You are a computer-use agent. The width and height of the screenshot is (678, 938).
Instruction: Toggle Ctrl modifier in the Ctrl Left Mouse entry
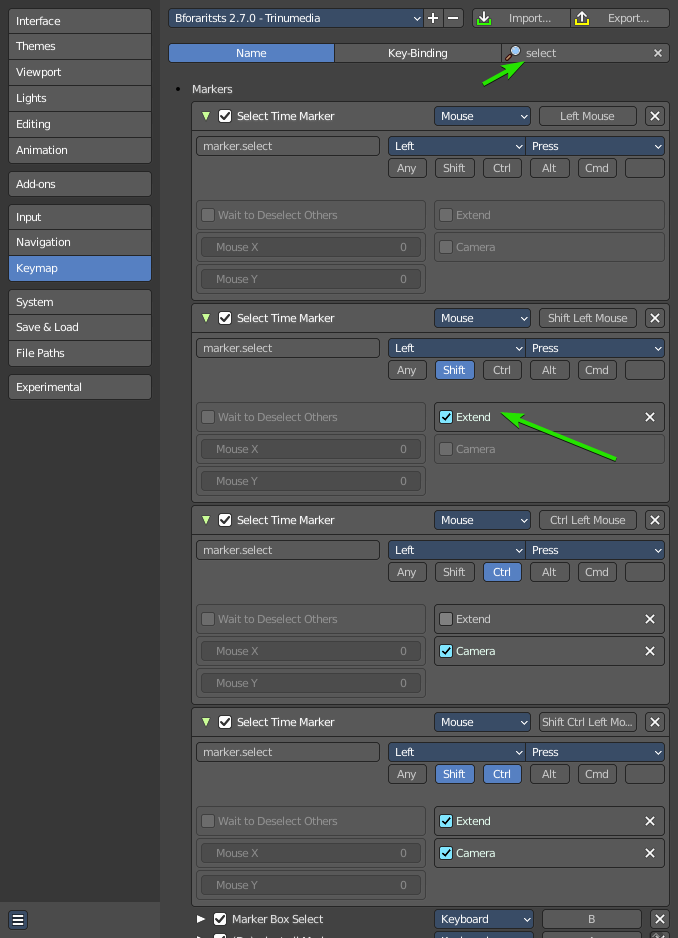coord(502,572)
